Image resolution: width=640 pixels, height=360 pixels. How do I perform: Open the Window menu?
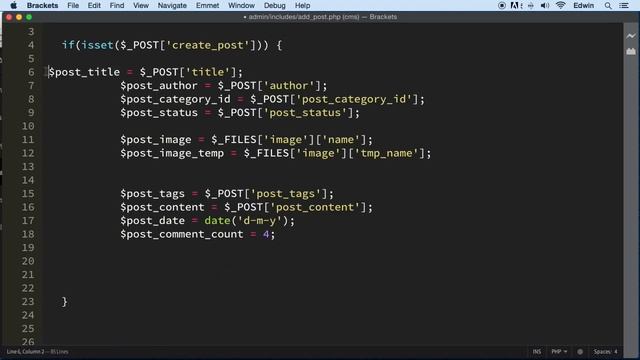pos(241,5)
